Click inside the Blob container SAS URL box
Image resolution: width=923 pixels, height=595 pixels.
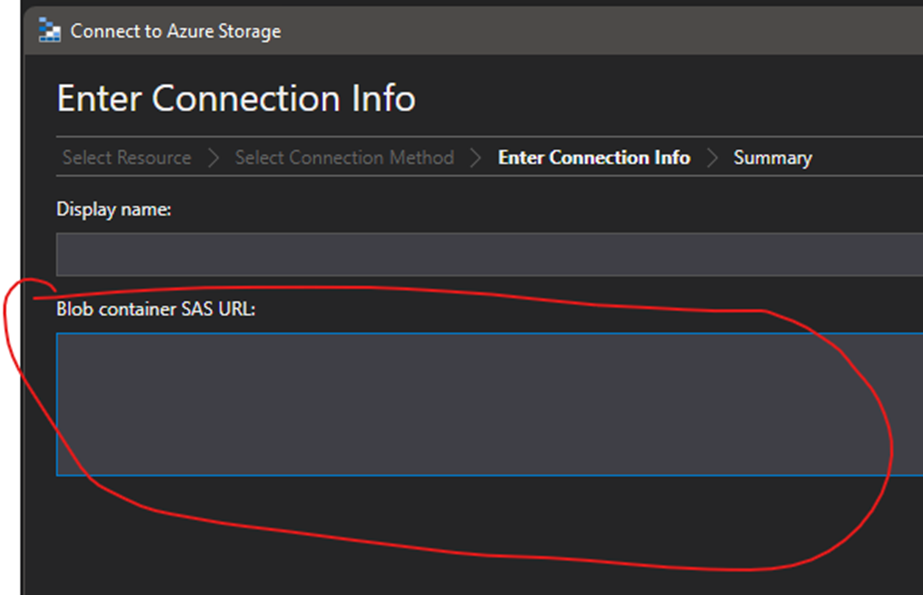(x=489, y=404)
